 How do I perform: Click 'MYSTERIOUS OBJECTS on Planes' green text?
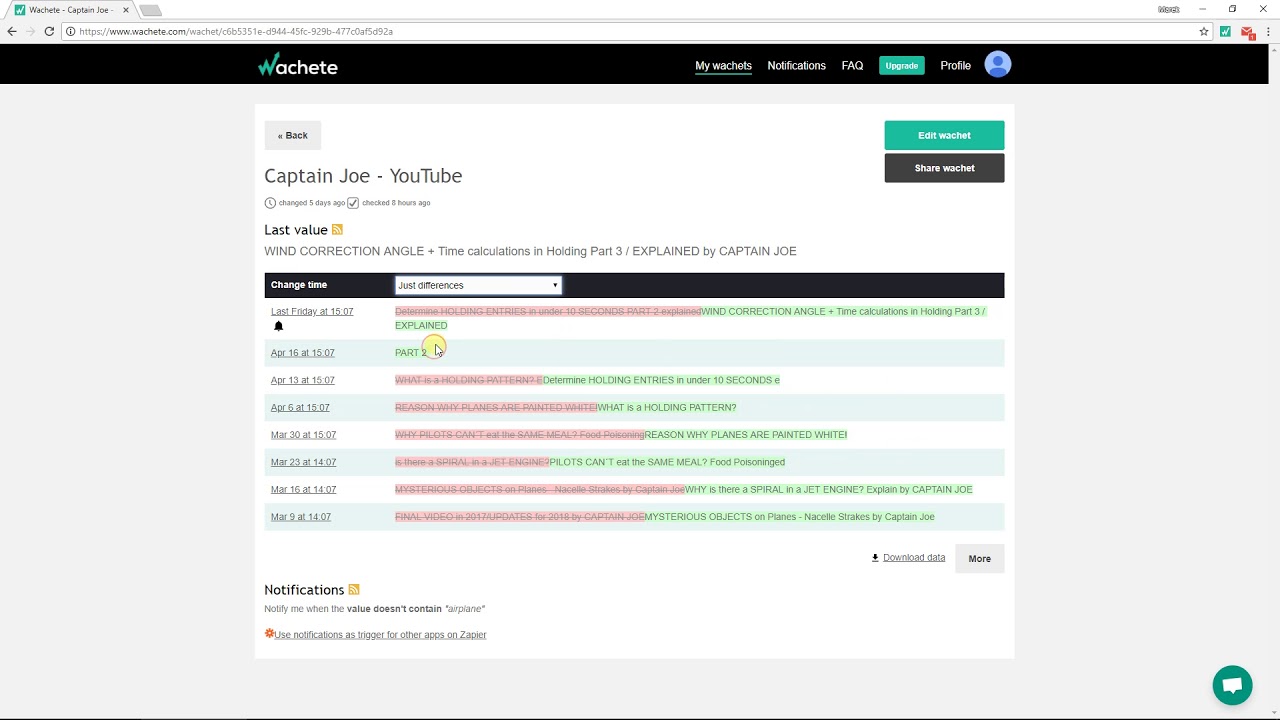[790, 517]
